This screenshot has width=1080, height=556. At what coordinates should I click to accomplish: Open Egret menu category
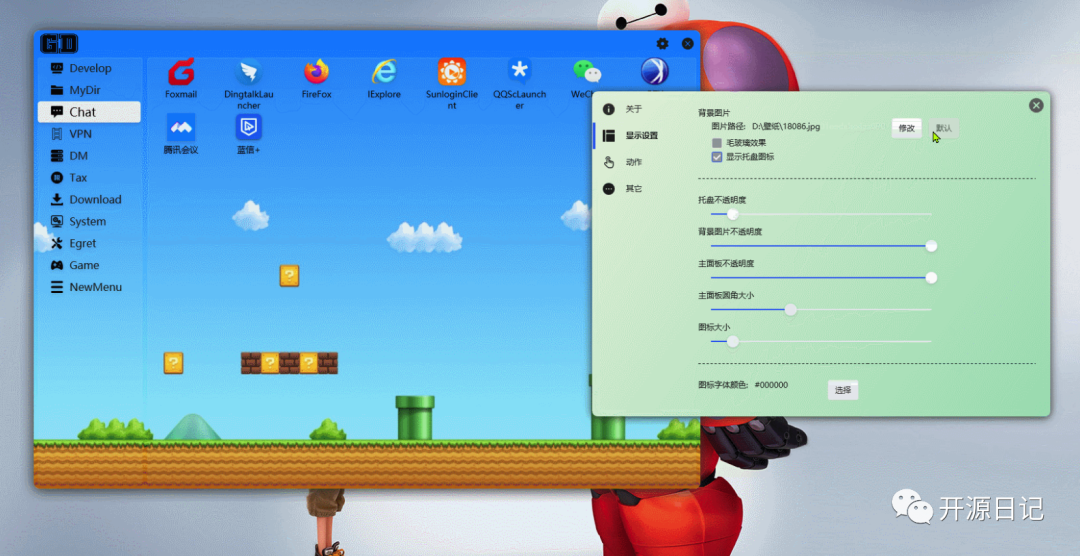tap(90, 243)
